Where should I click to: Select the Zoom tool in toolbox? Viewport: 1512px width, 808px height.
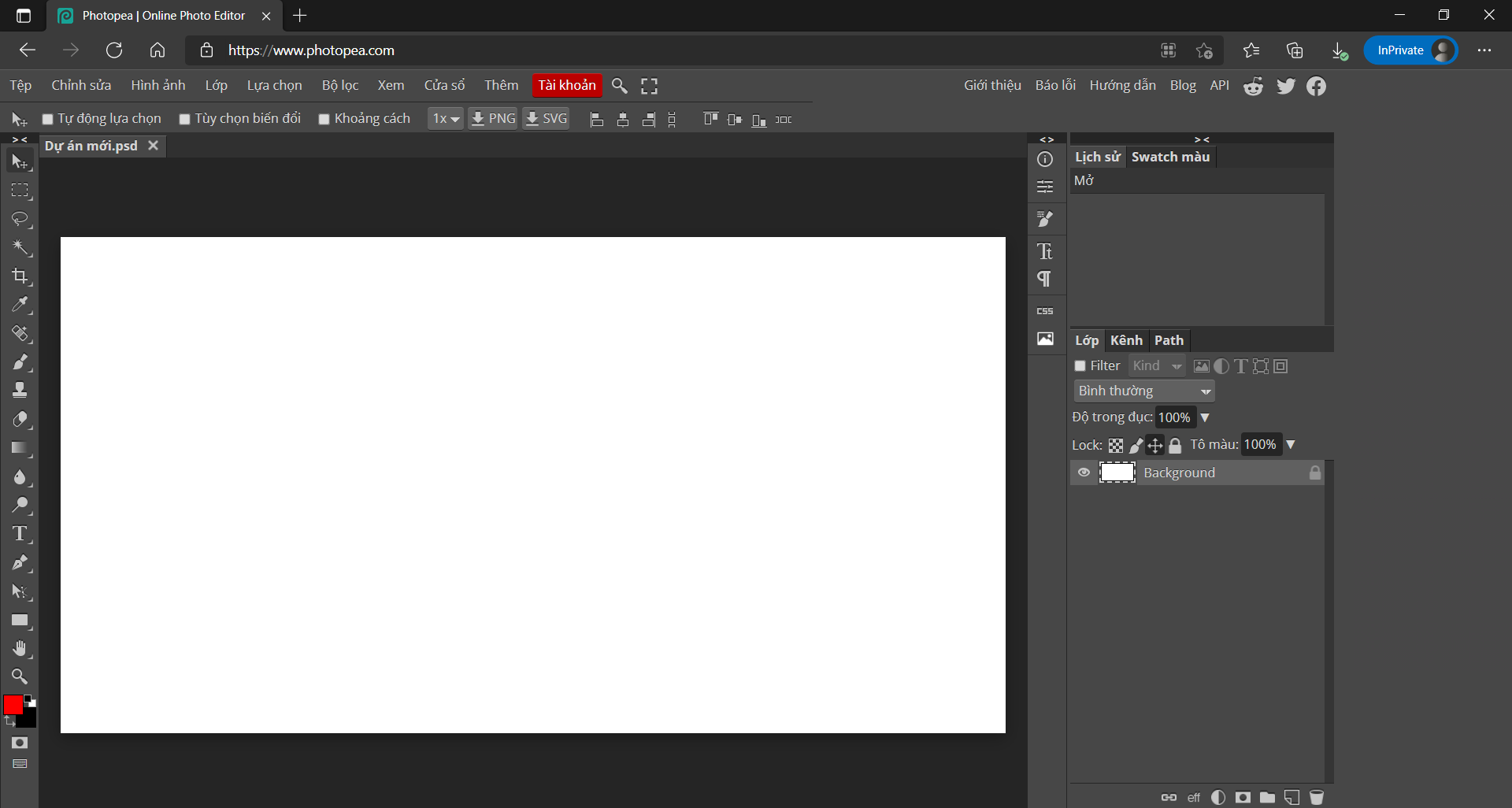click(x=20, y=676)
